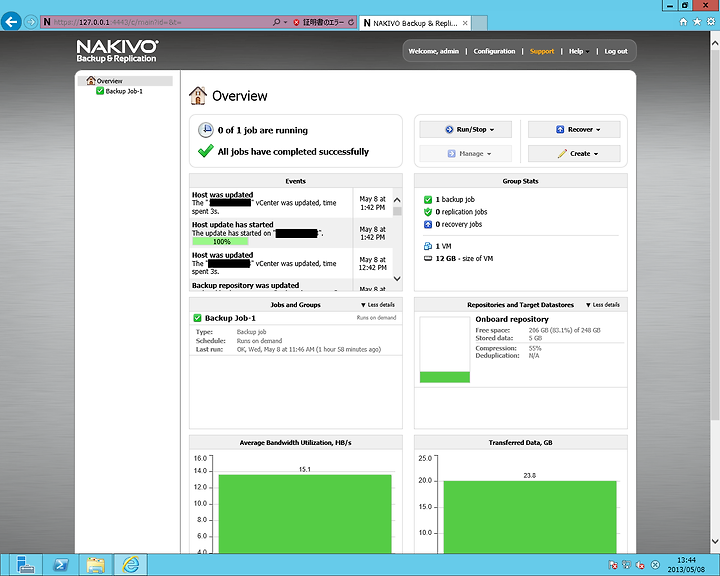
Task: Open the Manage dropdown
Action: (465, 153)
